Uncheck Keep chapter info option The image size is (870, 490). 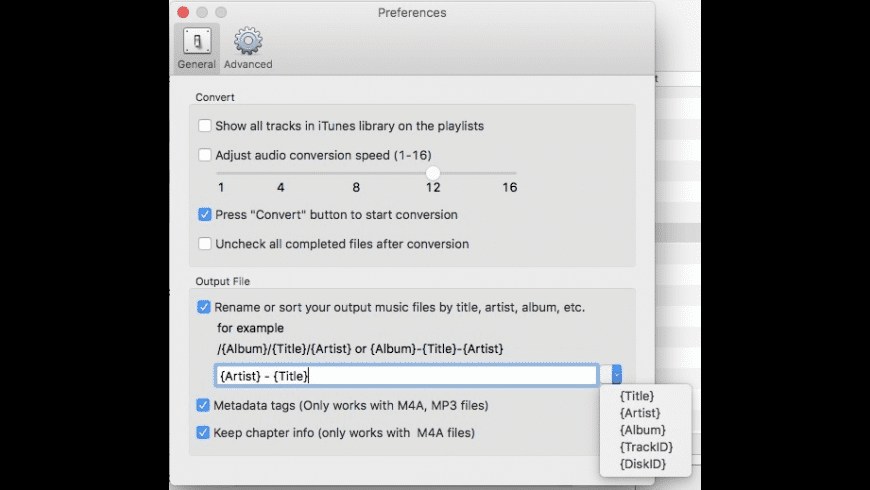(205, 433)
